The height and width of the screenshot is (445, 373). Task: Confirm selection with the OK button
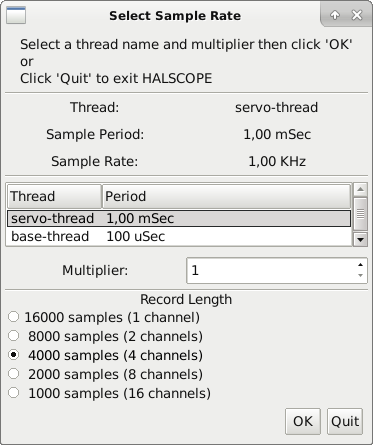[x=303, y=421]
